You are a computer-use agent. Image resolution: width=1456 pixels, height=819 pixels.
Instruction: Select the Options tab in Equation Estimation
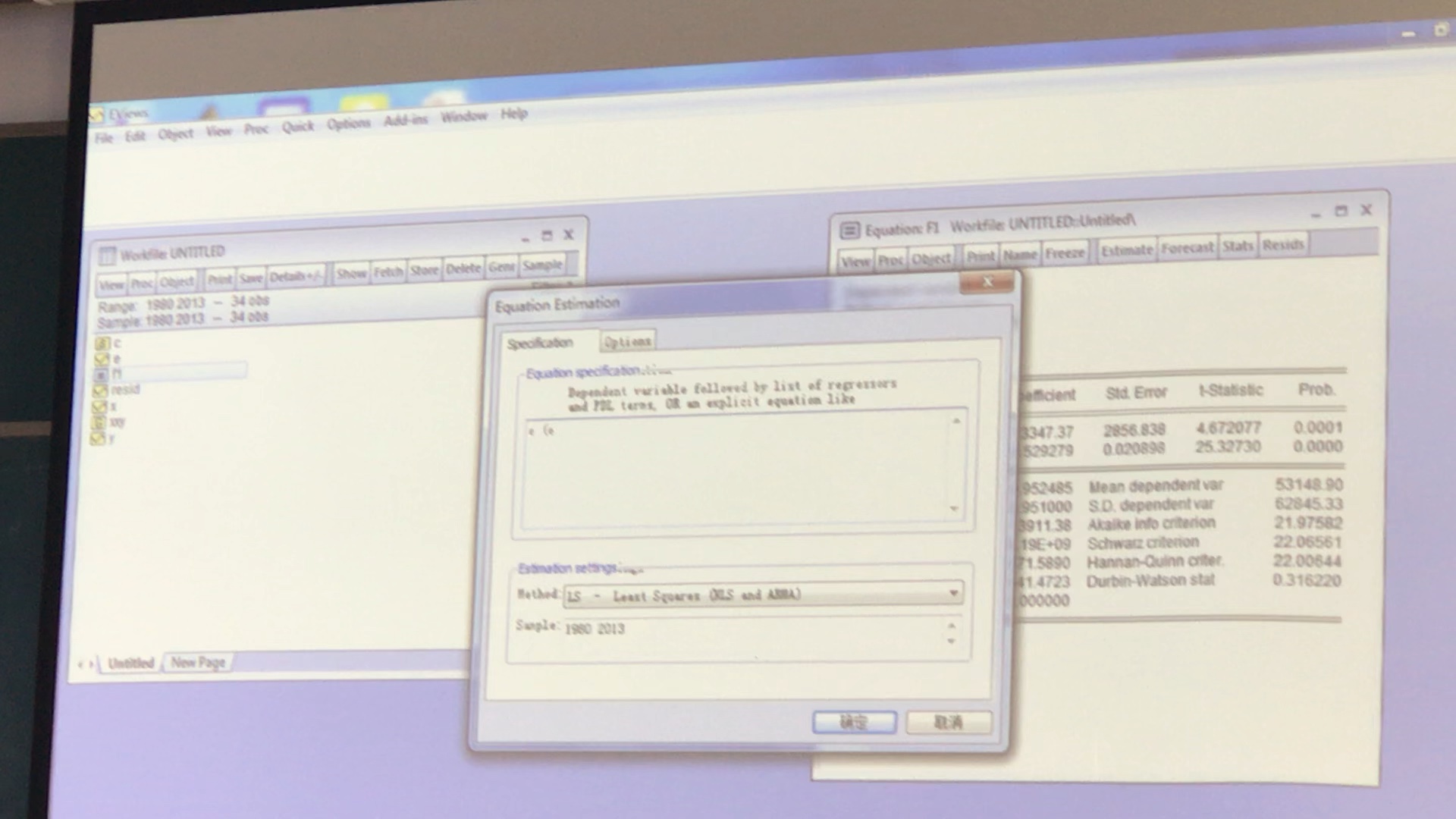(x=623, y=342)
